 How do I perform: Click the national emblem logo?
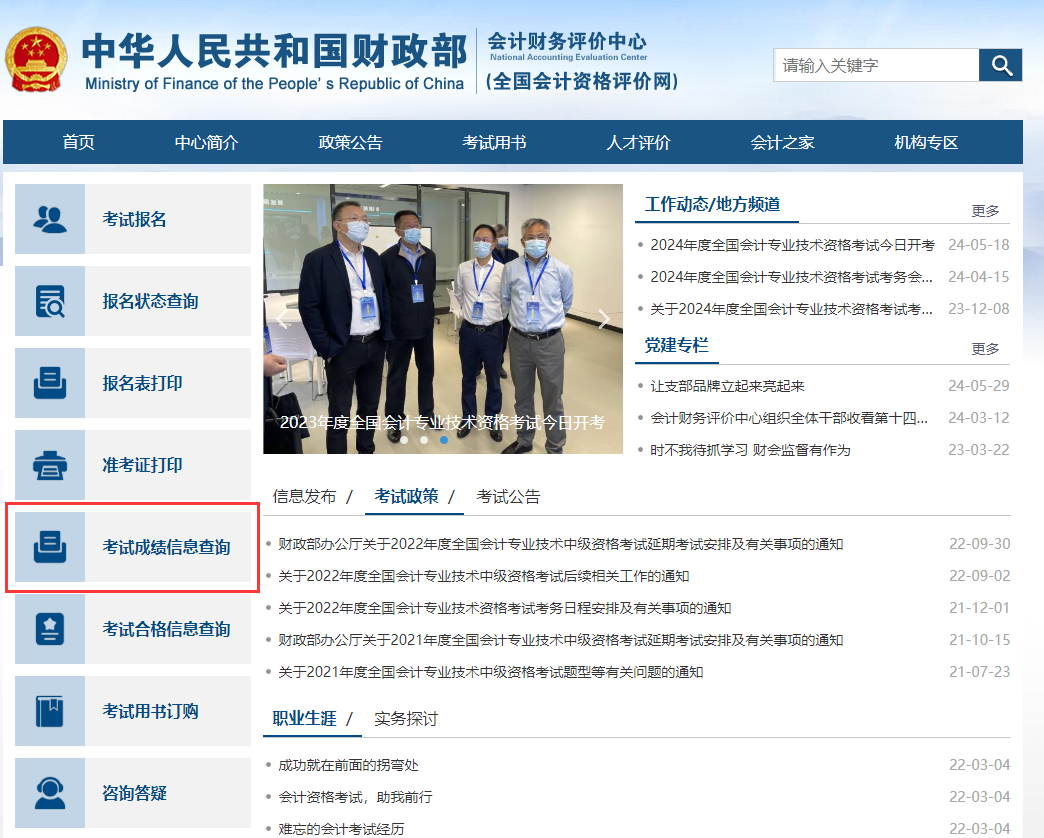pos(37,59)
